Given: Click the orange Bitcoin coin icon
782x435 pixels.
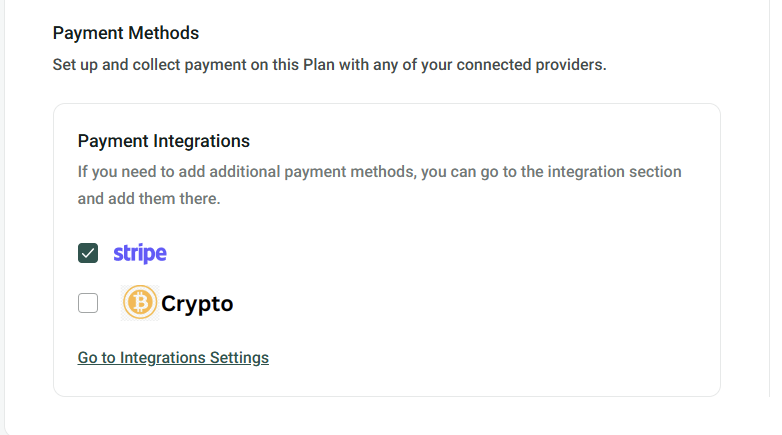Looking at the screenshot, I should (140, 303).
